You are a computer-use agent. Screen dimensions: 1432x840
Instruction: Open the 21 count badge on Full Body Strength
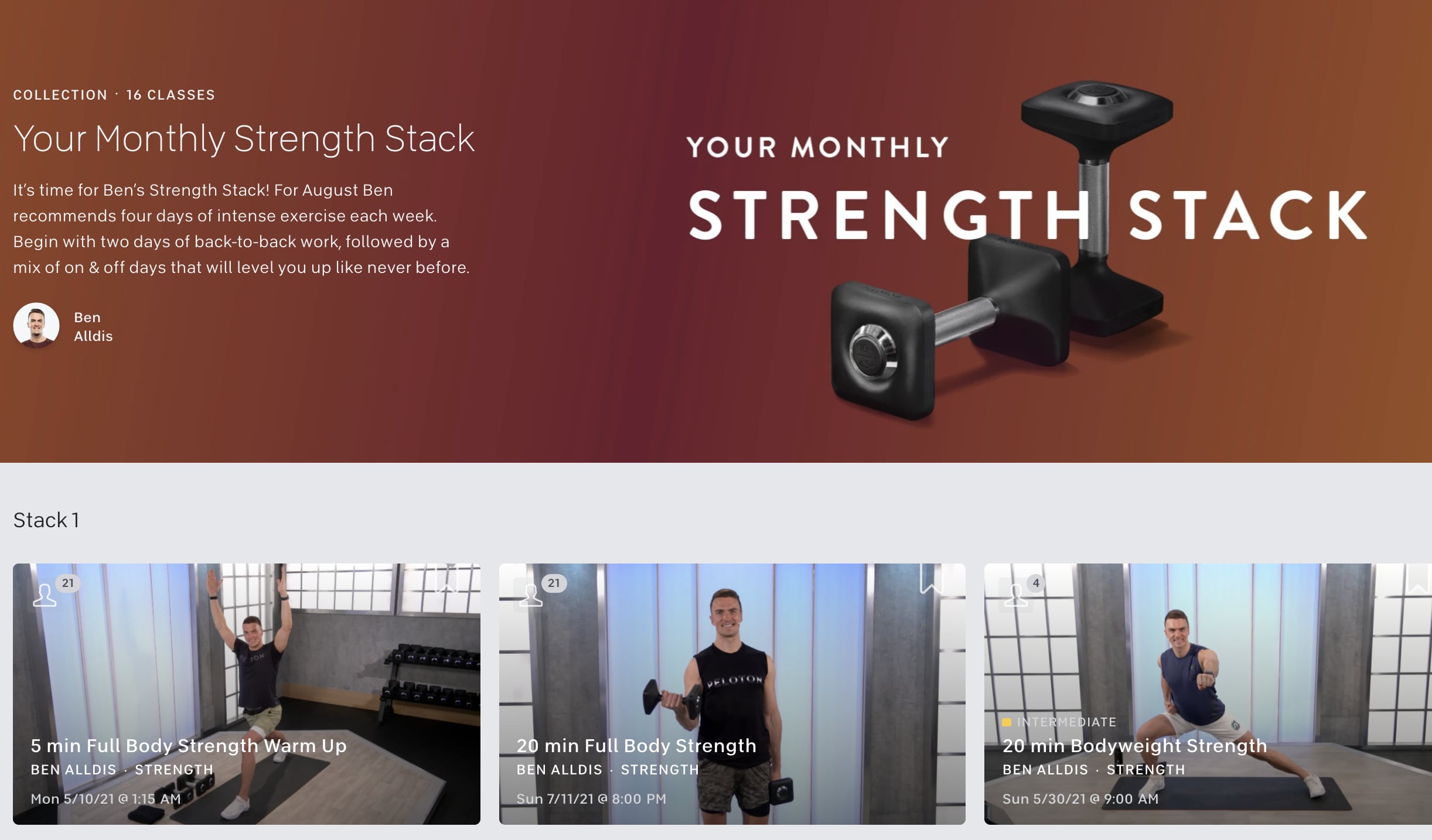[x=554, y=583]
